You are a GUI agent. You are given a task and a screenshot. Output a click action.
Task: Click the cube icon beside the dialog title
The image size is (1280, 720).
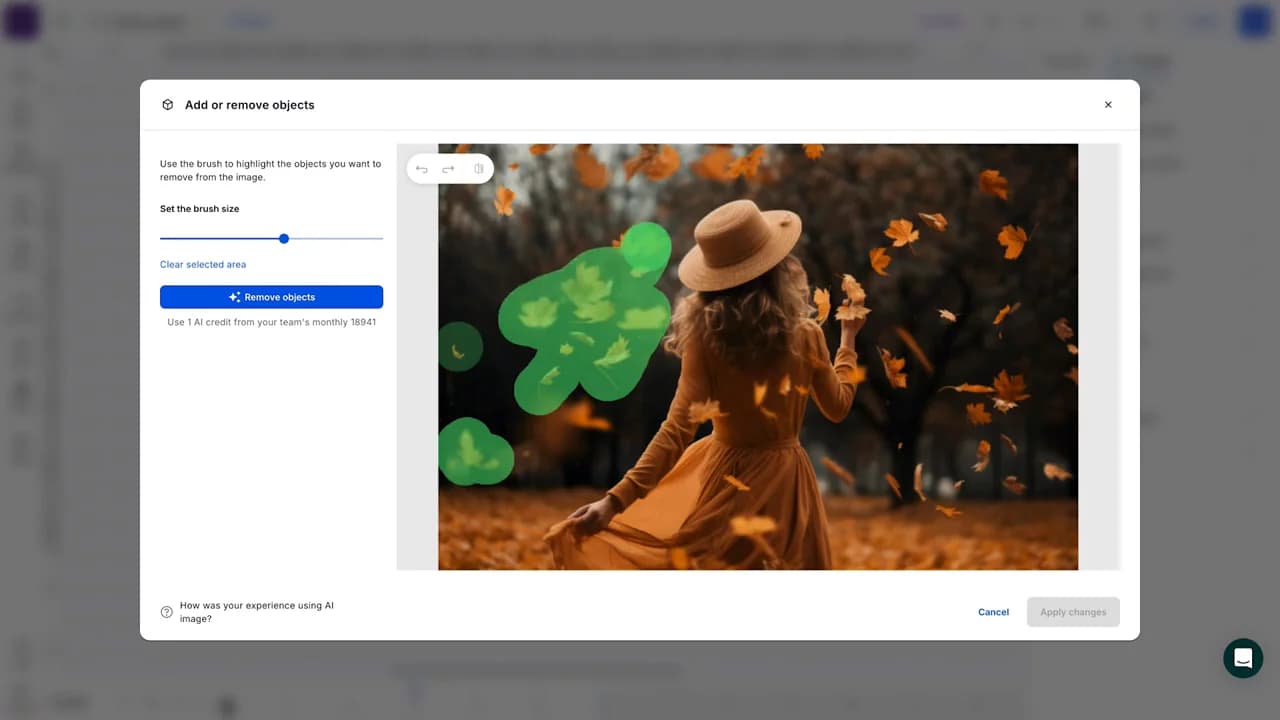[168, 105]
